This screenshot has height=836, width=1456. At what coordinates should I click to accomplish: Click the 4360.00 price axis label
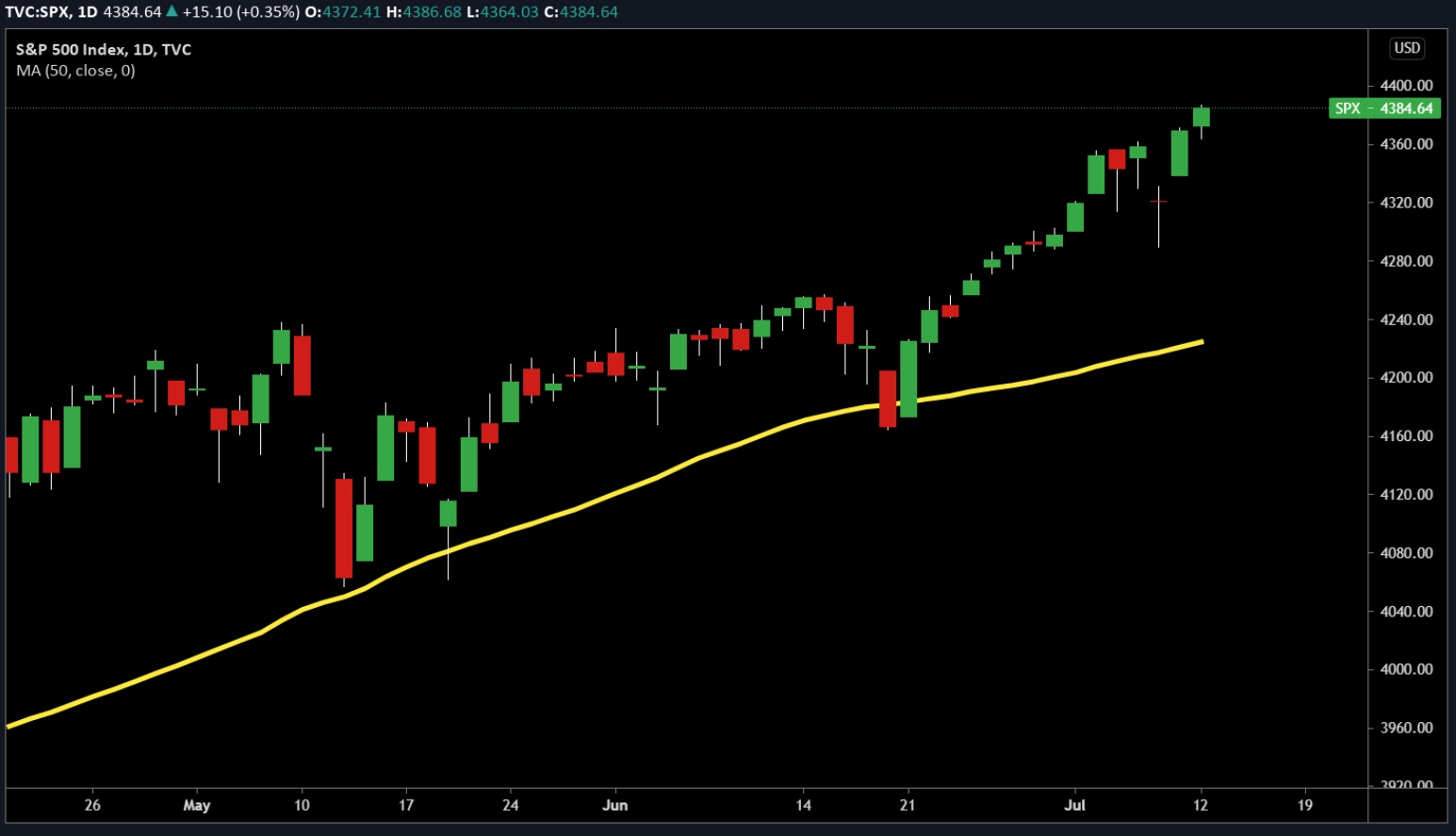click(x=1406, y=144)
